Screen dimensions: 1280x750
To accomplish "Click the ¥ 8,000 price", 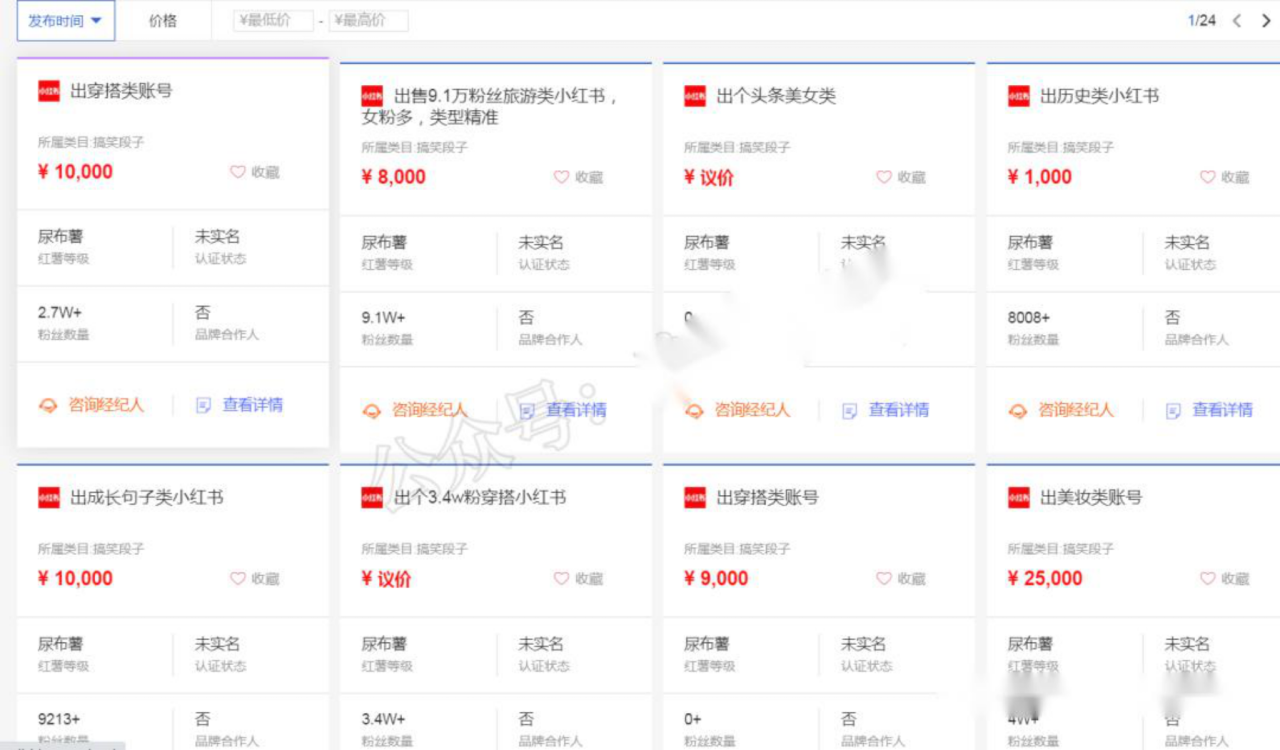I will click(x=393, y=177).
